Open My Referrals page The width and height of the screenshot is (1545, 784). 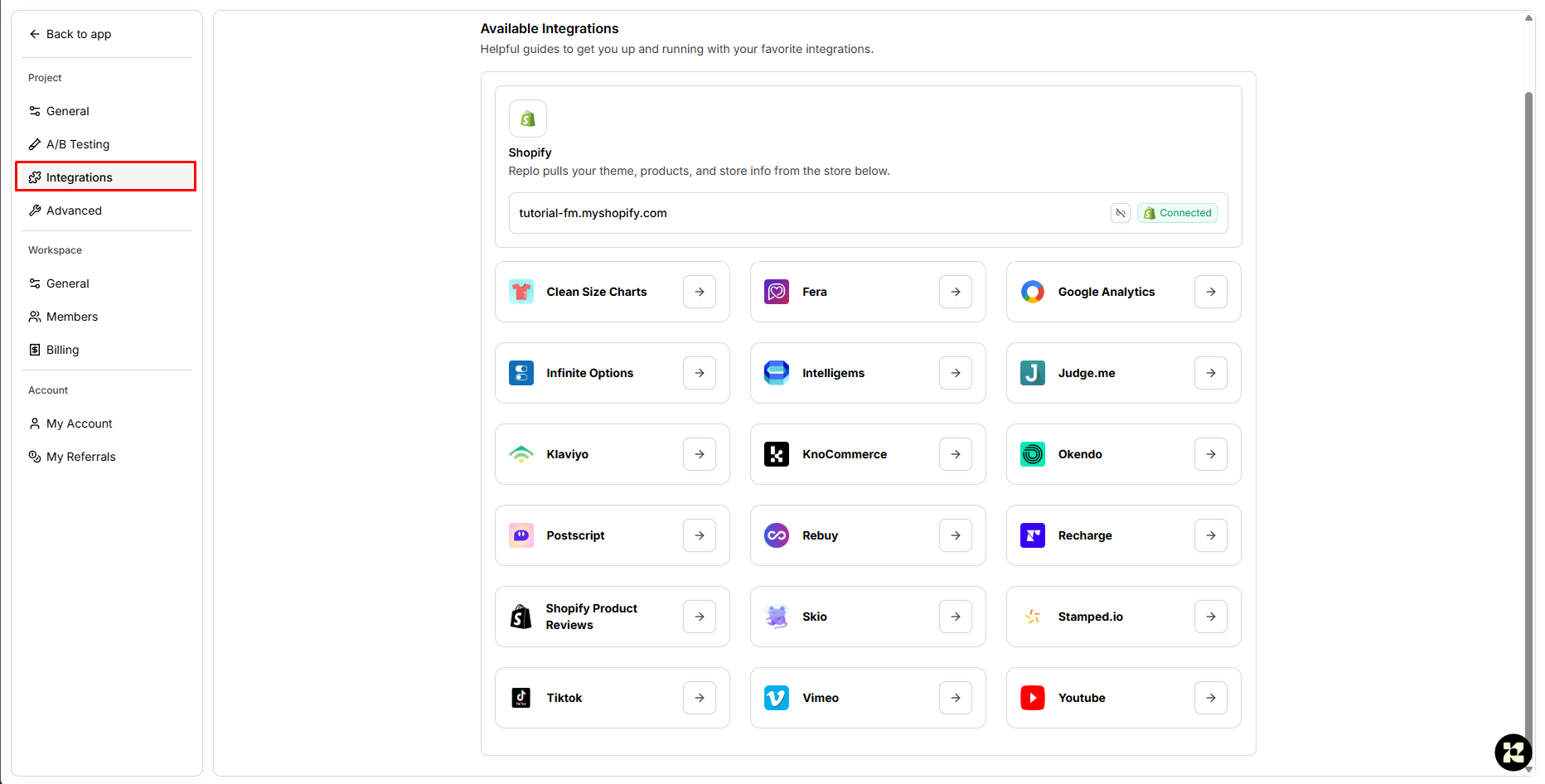tap(106, 457)
